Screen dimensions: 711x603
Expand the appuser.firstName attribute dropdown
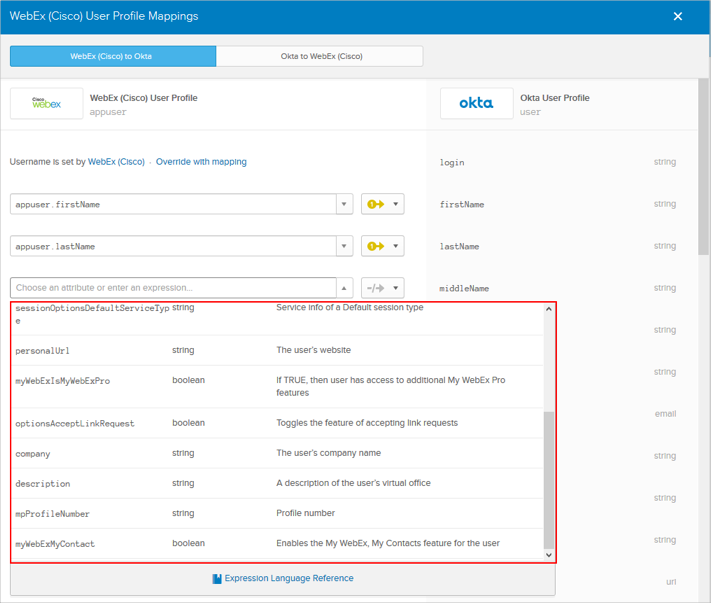344,204
